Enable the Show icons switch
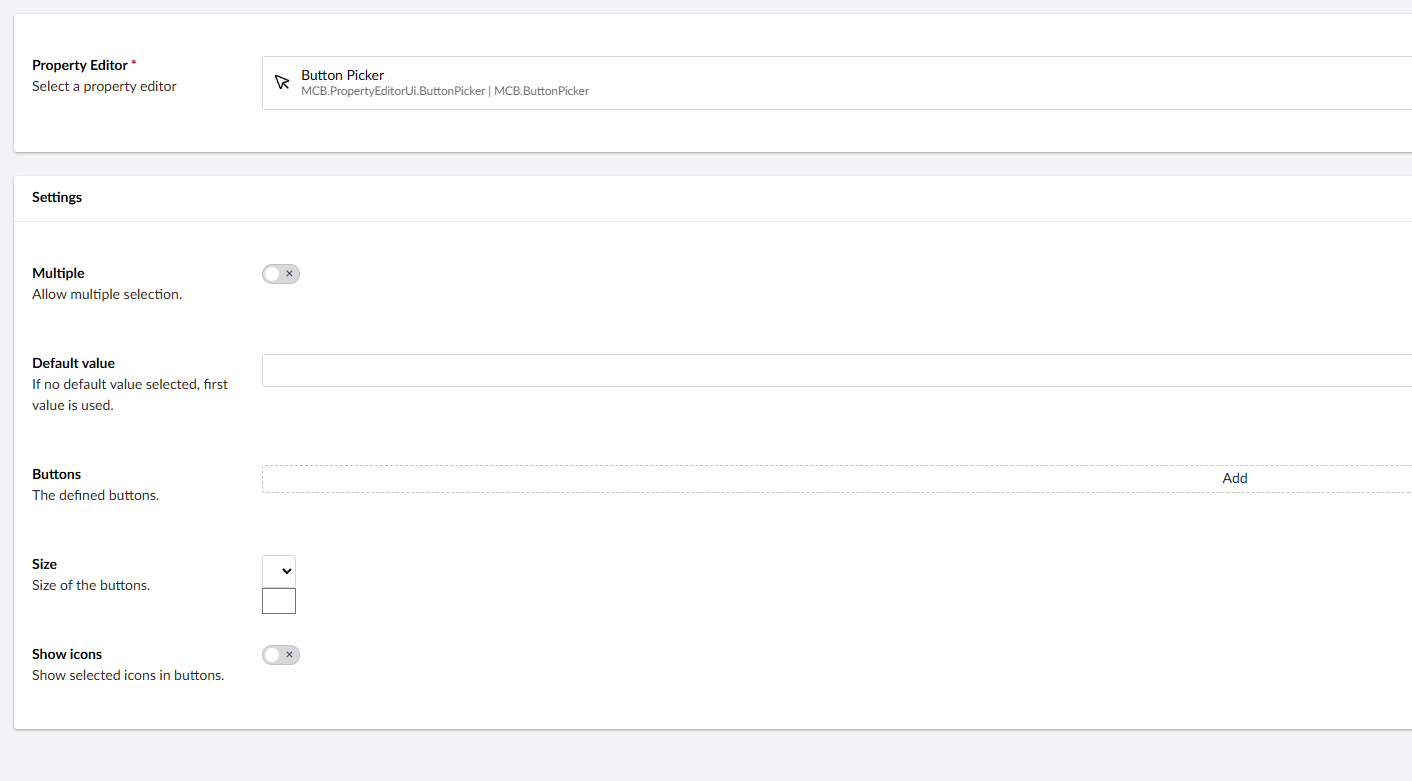Screen dimensions: 1412x781 pos(281,655)
